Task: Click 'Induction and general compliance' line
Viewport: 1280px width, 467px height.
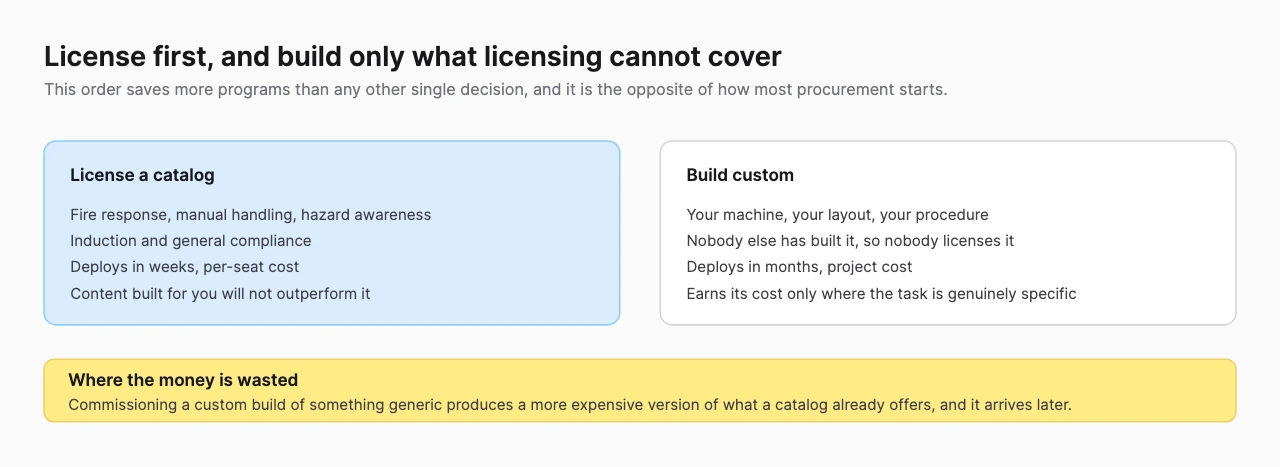Action: click(191, 241)
